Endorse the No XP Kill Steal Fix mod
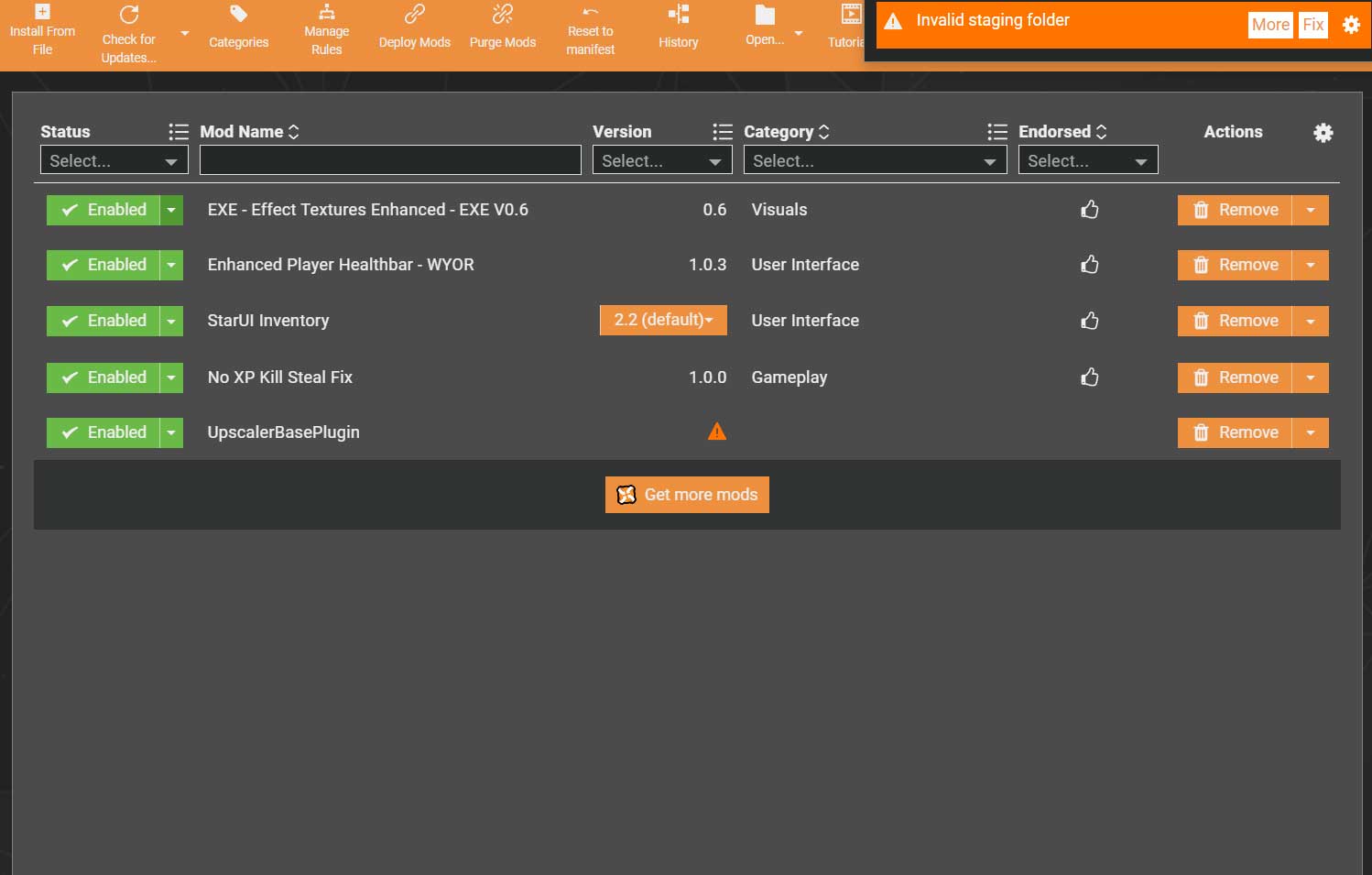This screenshot has height=875, width=1372. [1089, 377]
